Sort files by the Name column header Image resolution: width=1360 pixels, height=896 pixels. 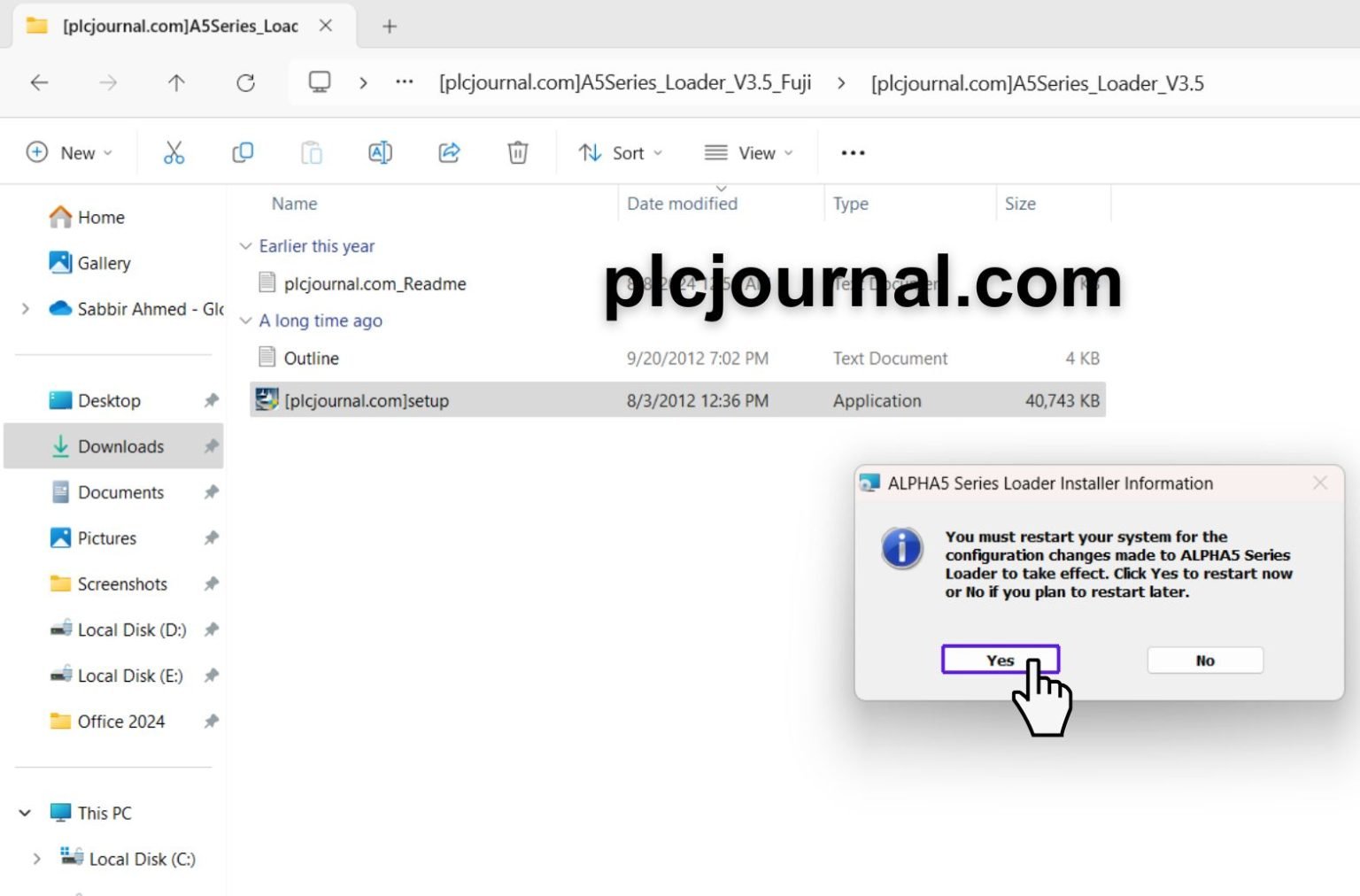(x=294, y=204)
